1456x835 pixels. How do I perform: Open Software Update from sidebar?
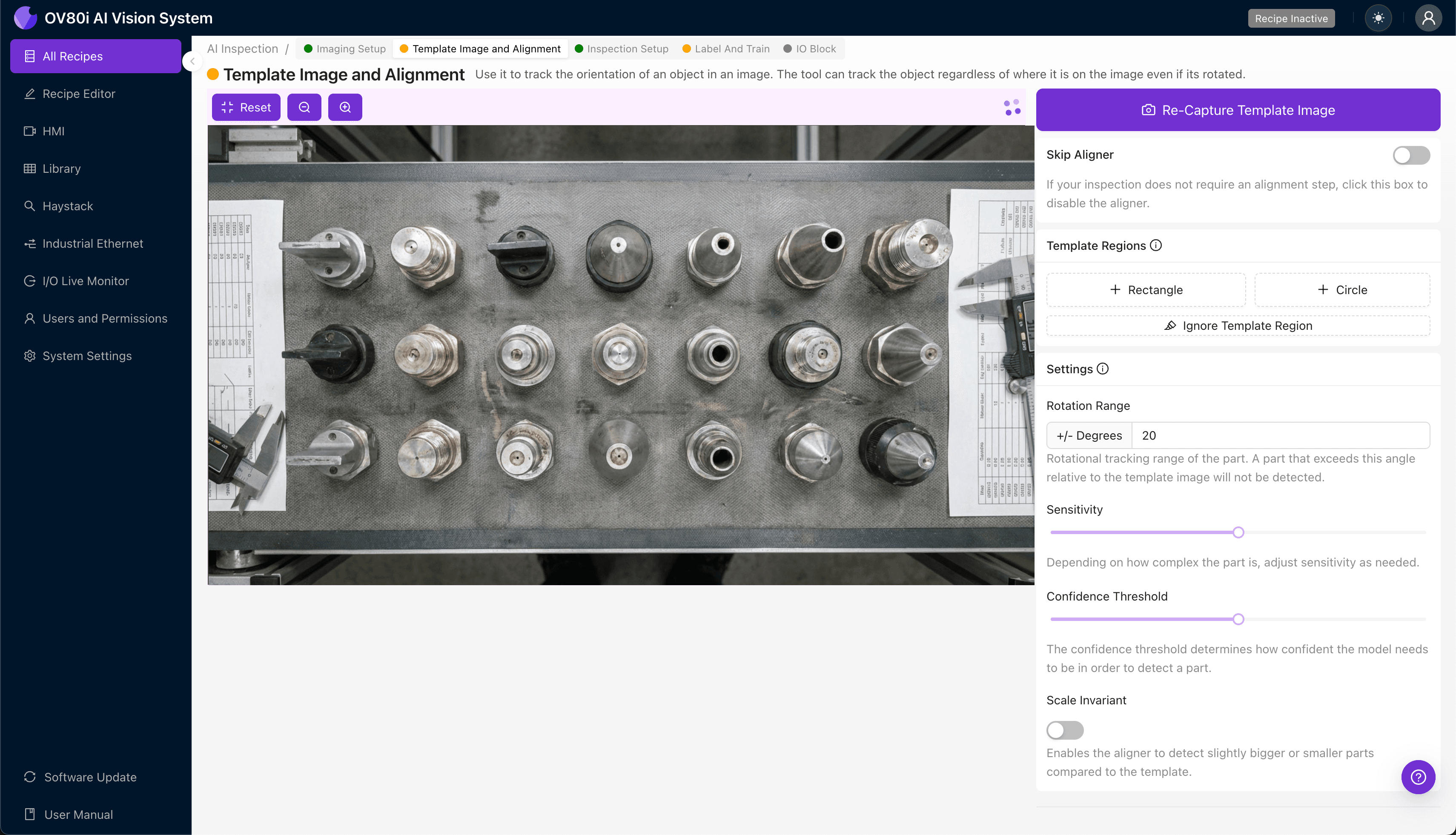(89, 777)
